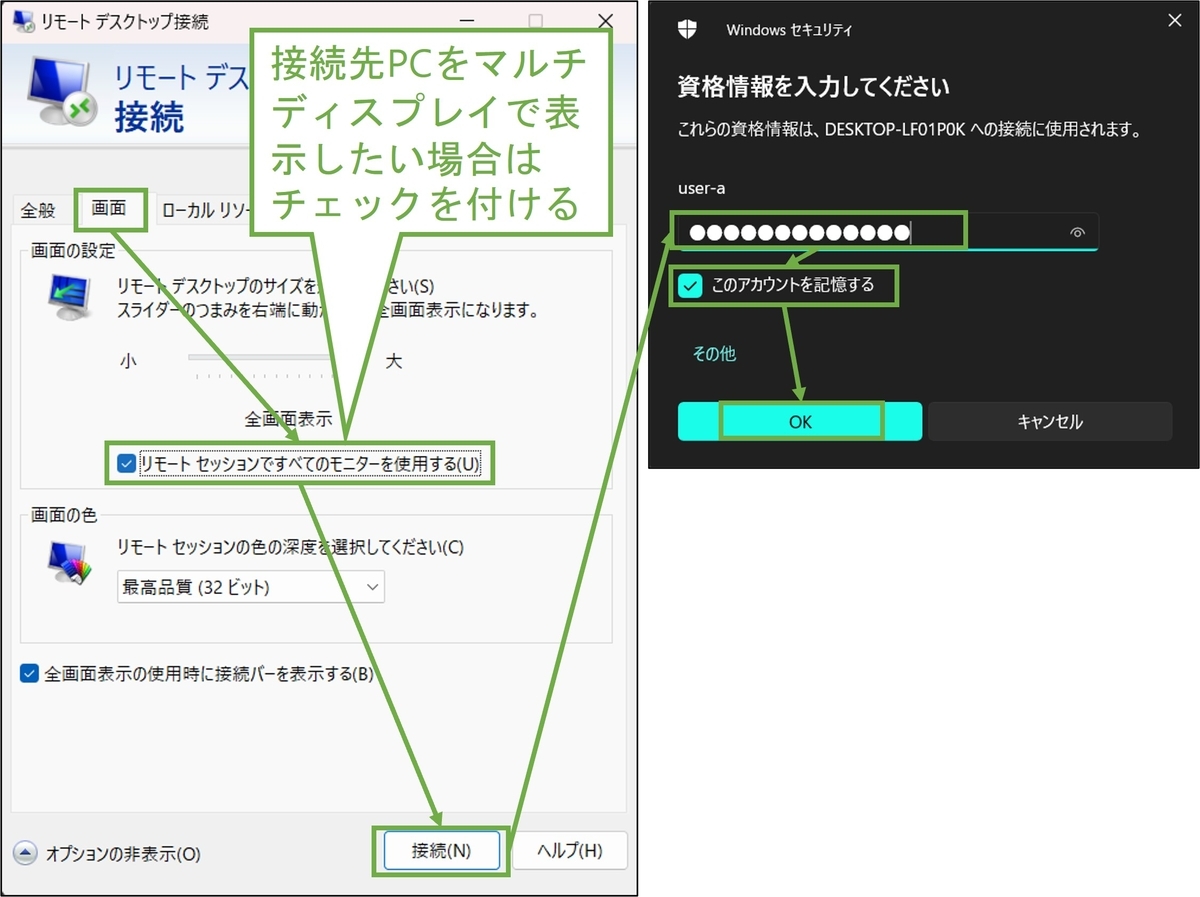Open the 最高品質 (32 ビット) color depth dropdown
Viewport: 1200px width, 897px height.
250,587
